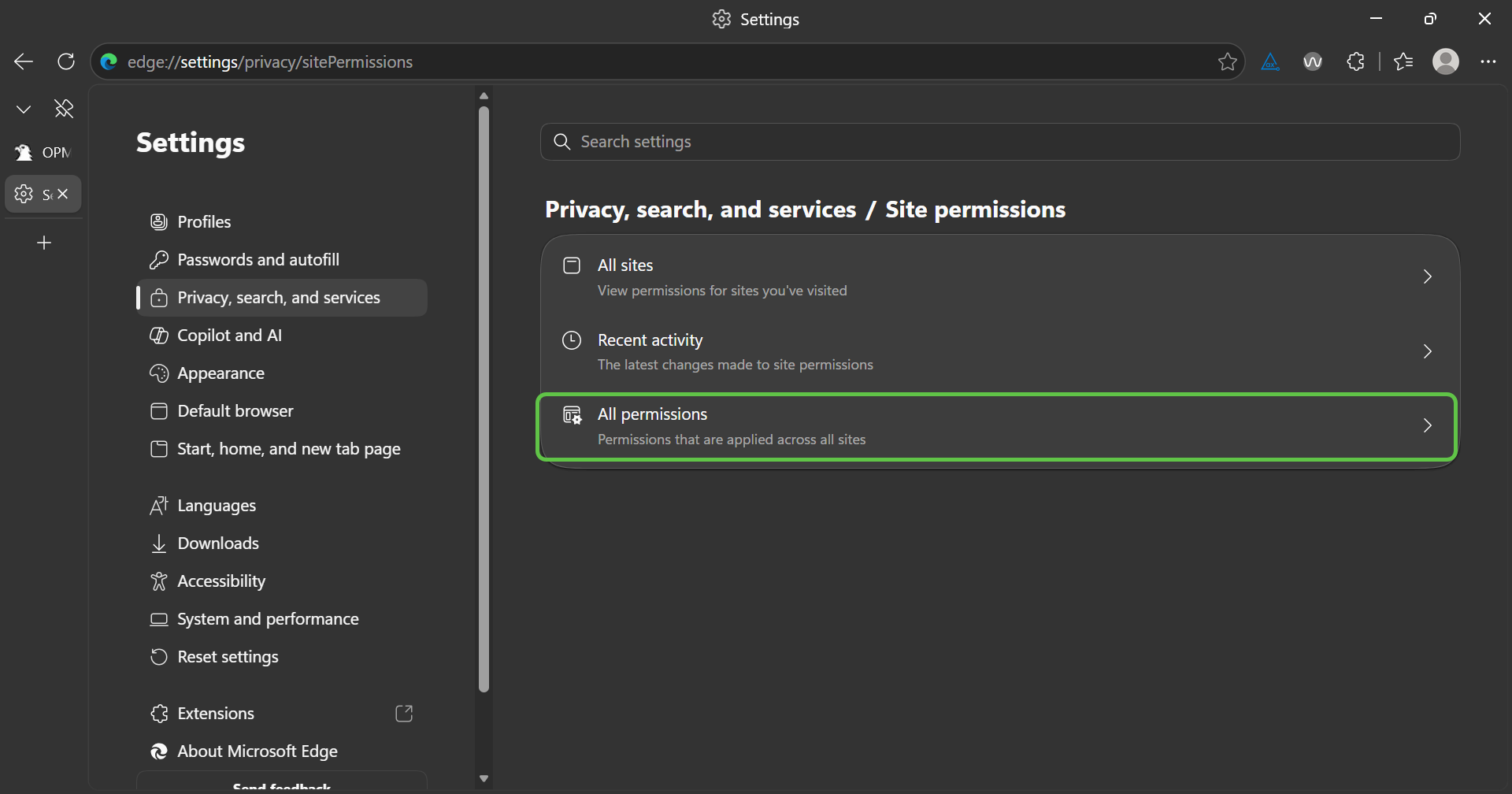Open Profiles settings
Viewport: 1512px width, 794px height.
point(282,222)
